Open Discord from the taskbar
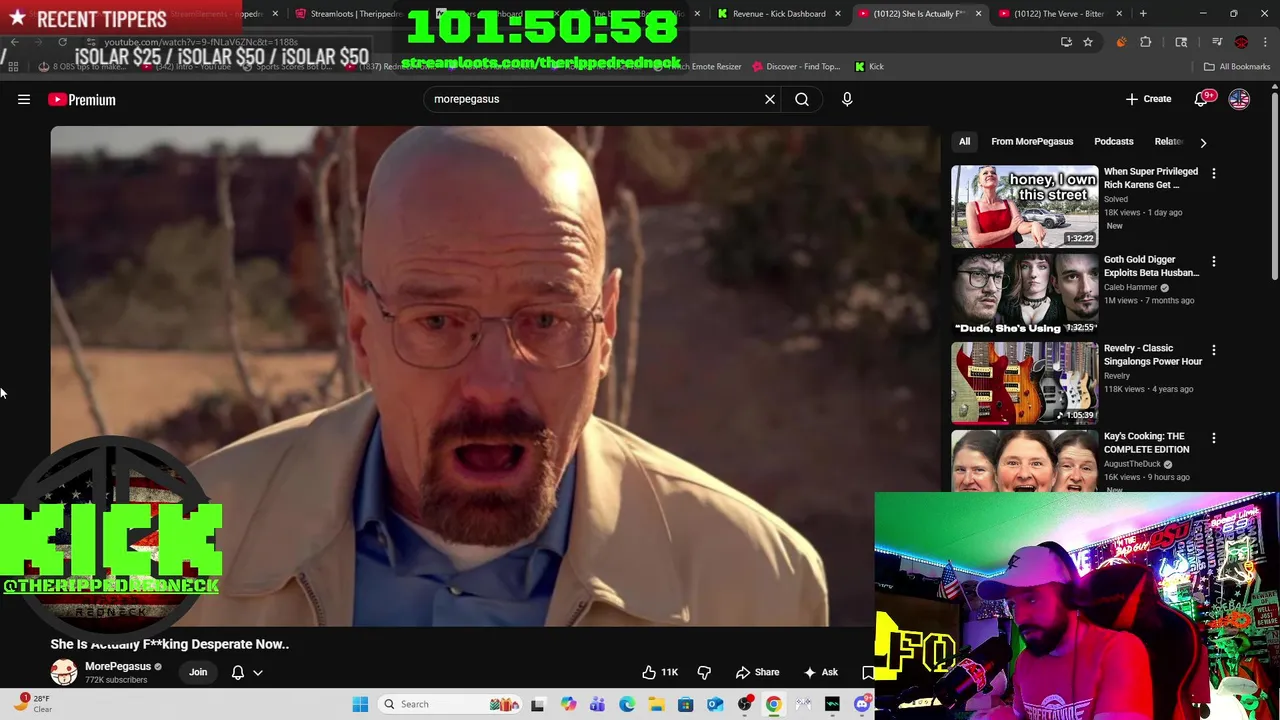This screenshot has height=720, width=1280. (862, 704)
